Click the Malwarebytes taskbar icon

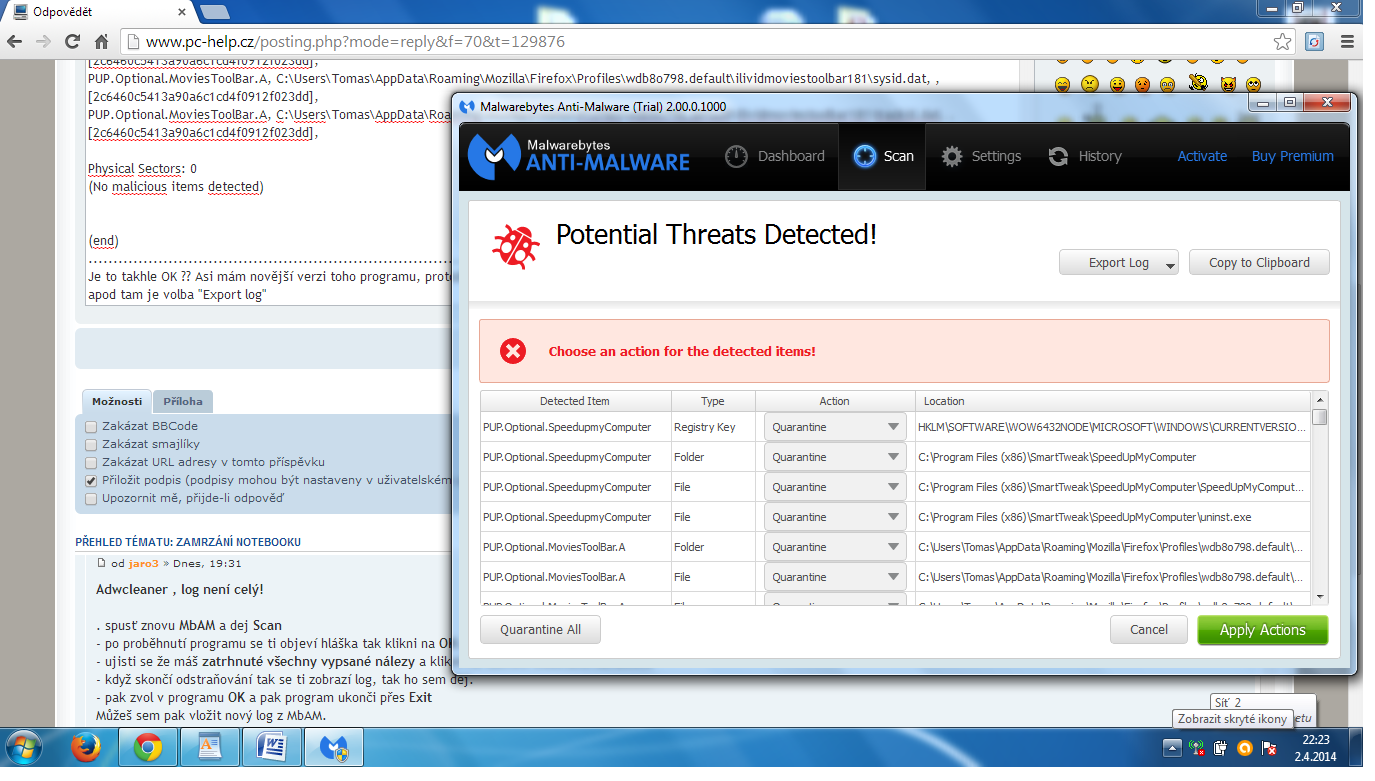click(x=333, y=747)
